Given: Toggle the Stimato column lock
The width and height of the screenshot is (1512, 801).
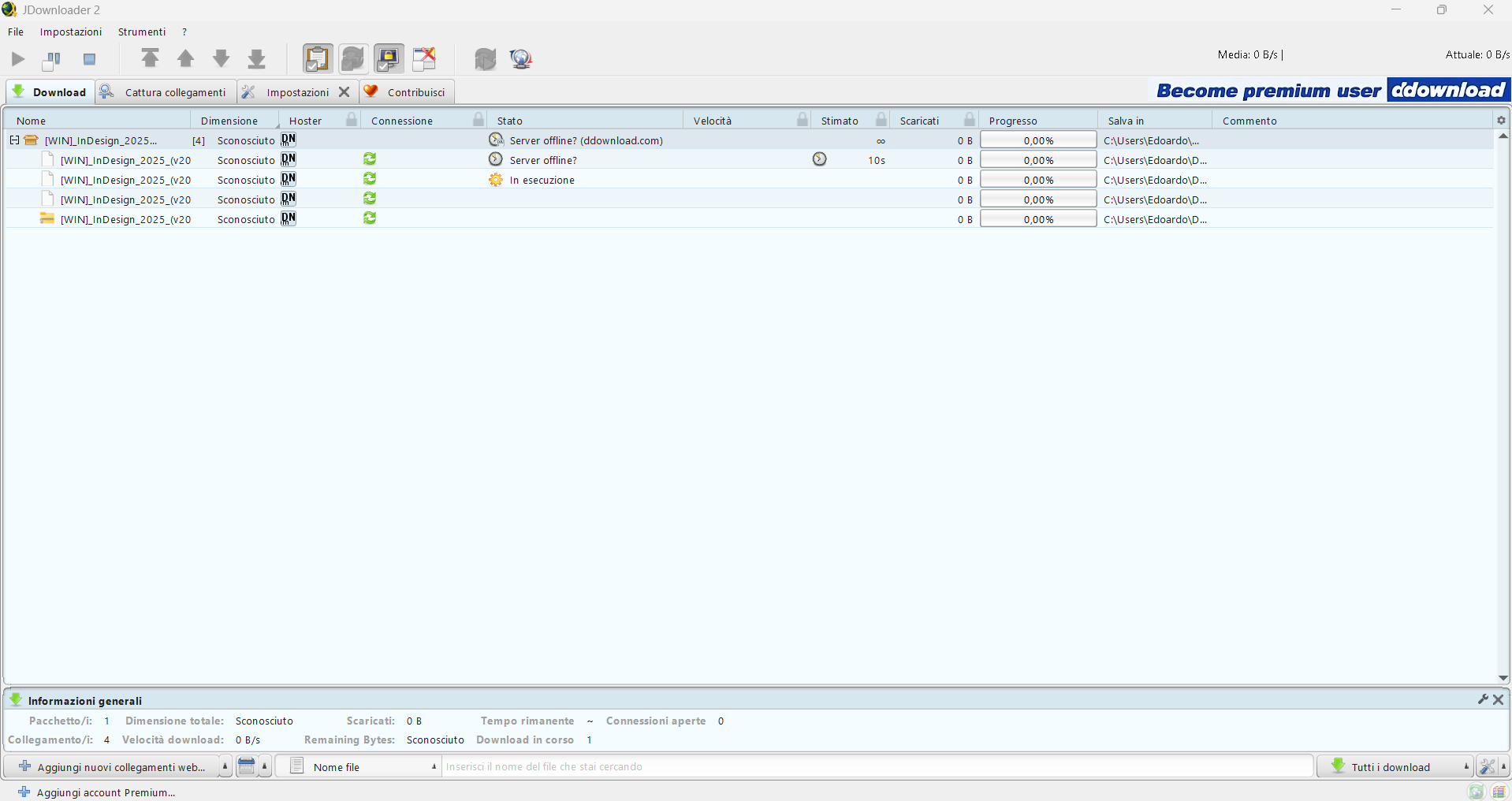Looking at the screenshot, I should pyautogui.click(x=881, y=120).
